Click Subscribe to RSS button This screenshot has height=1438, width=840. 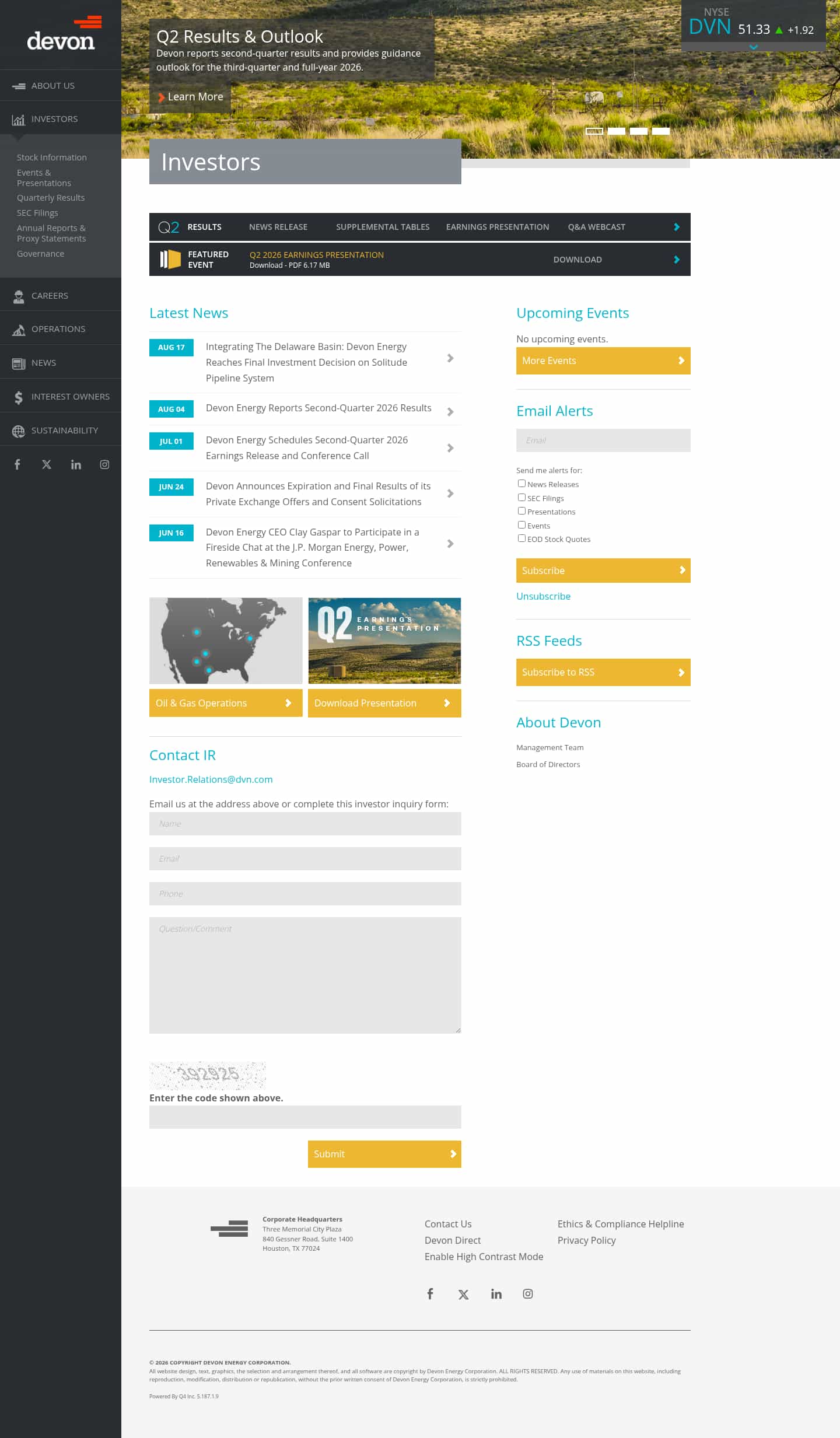click(x=603, y=673)
